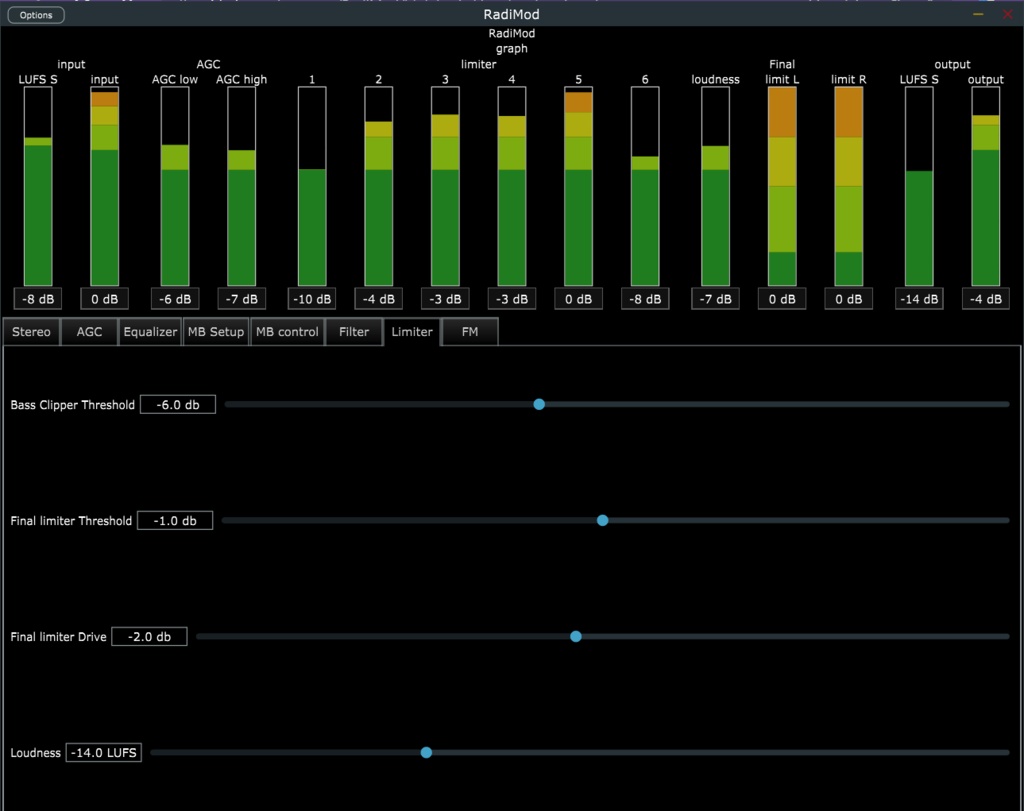The height and width of the screenshot is (811, 1024).
Task: Click the AGC low -6 dB readout
Action: [x=175, y=299]
